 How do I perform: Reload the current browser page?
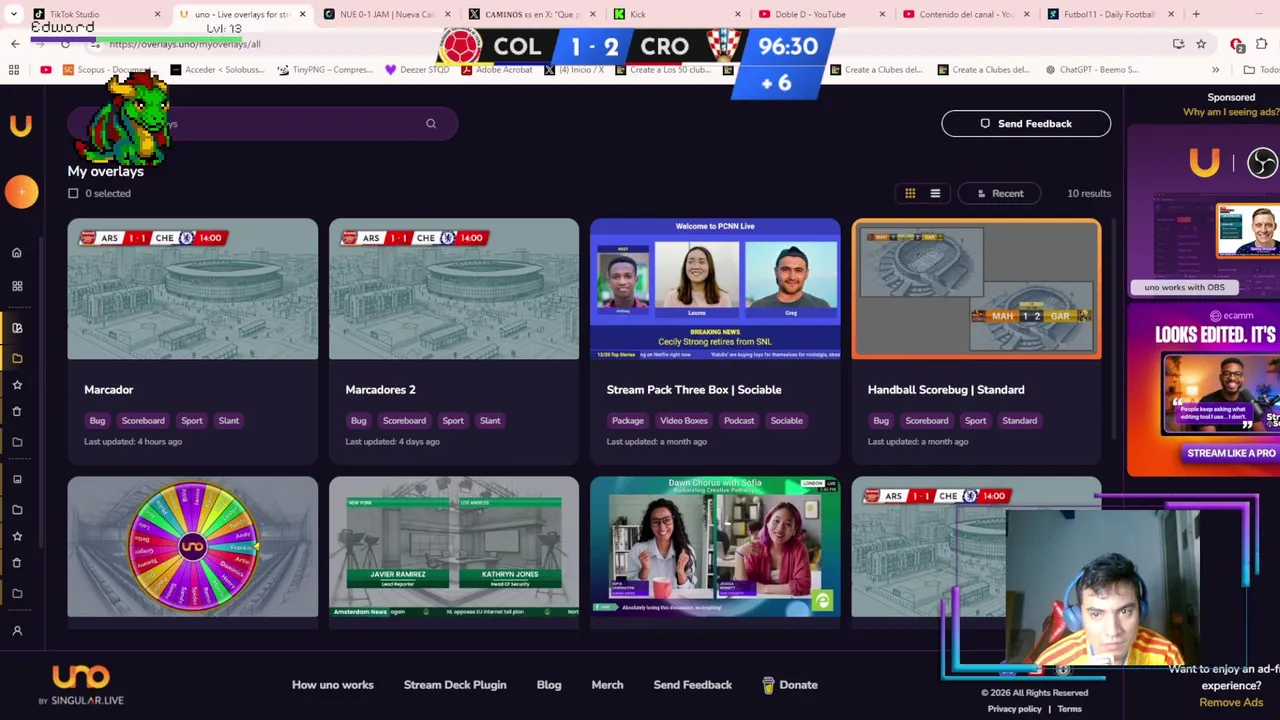click(x=65, y=44)
